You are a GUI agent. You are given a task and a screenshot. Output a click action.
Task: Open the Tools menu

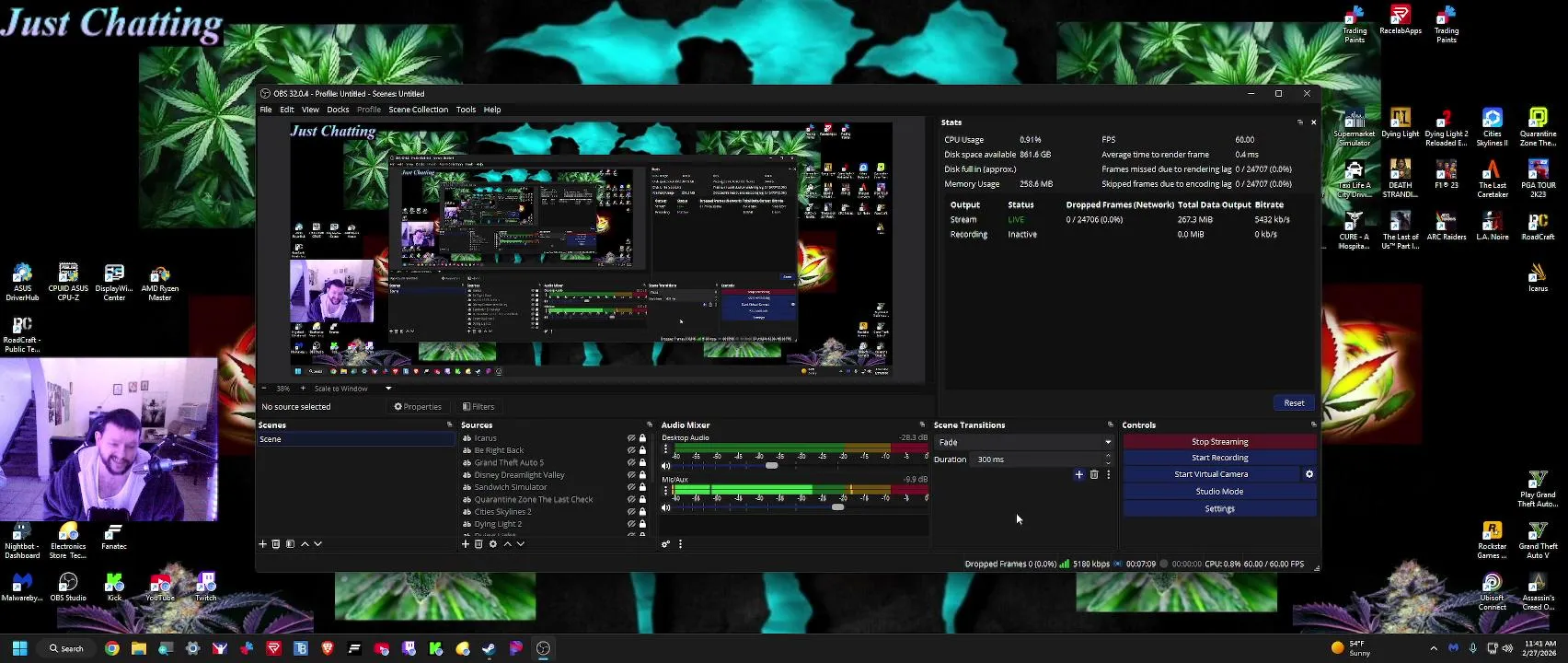[466, 110]
